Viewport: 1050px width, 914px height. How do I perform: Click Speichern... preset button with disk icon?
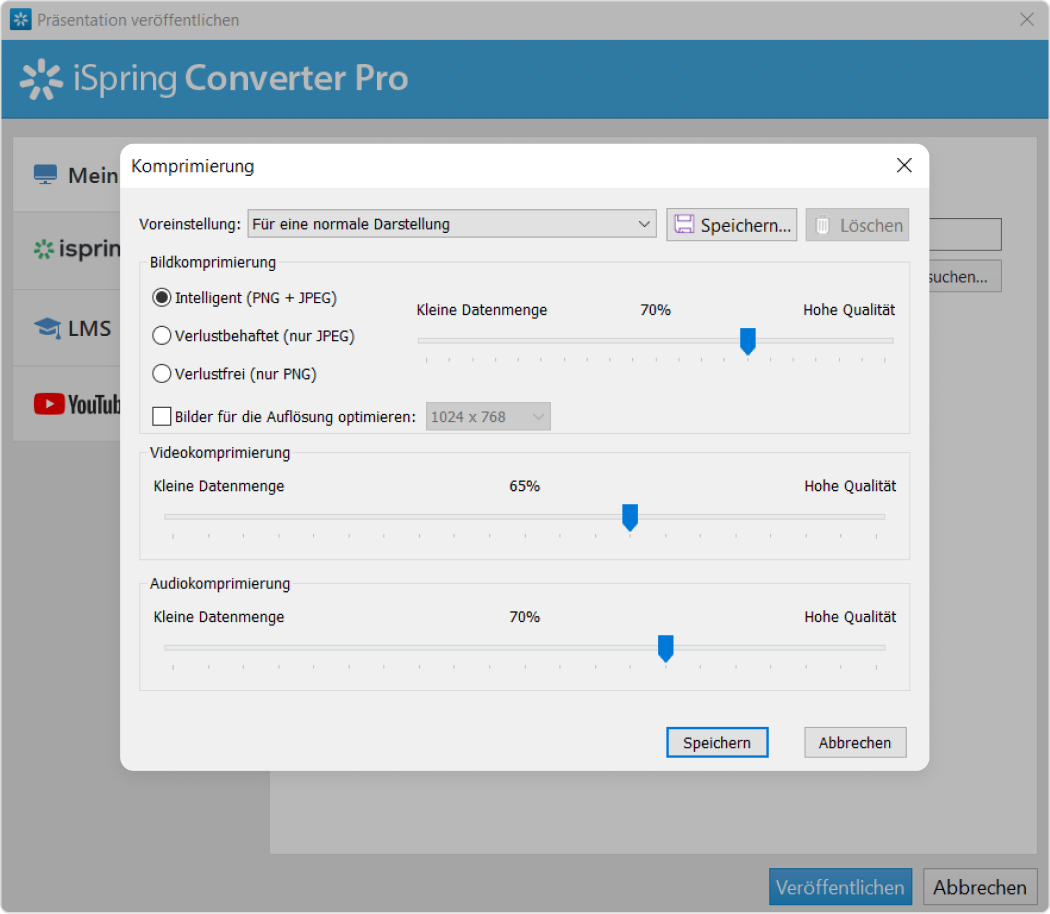(x=731, y=224)
